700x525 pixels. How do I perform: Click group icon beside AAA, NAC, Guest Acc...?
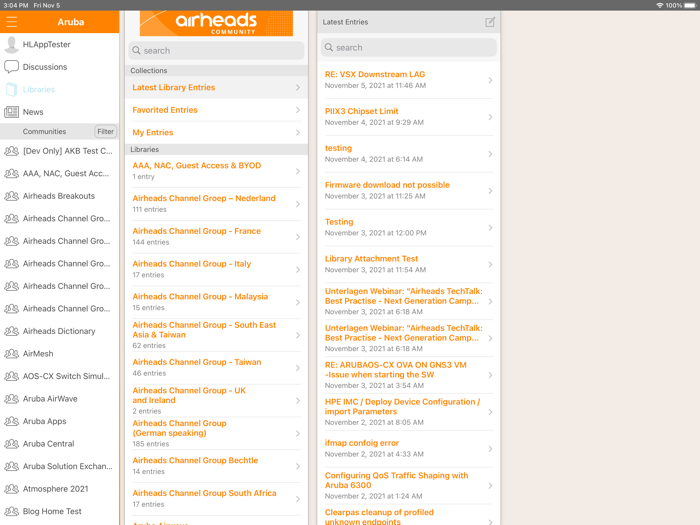click(12, 174)
